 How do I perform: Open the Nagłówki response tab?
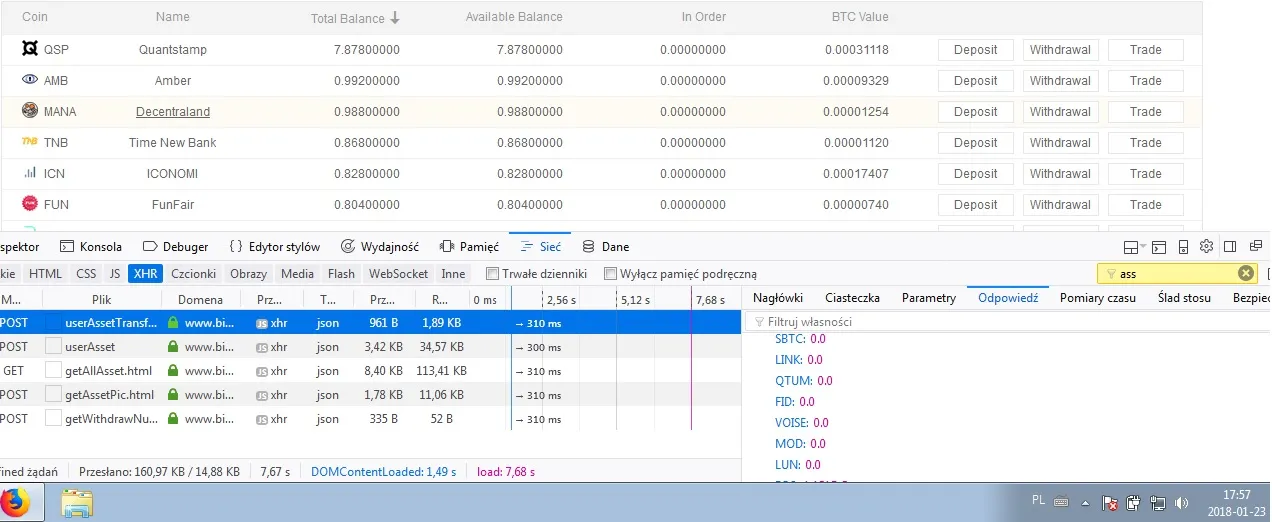(778, 298)
